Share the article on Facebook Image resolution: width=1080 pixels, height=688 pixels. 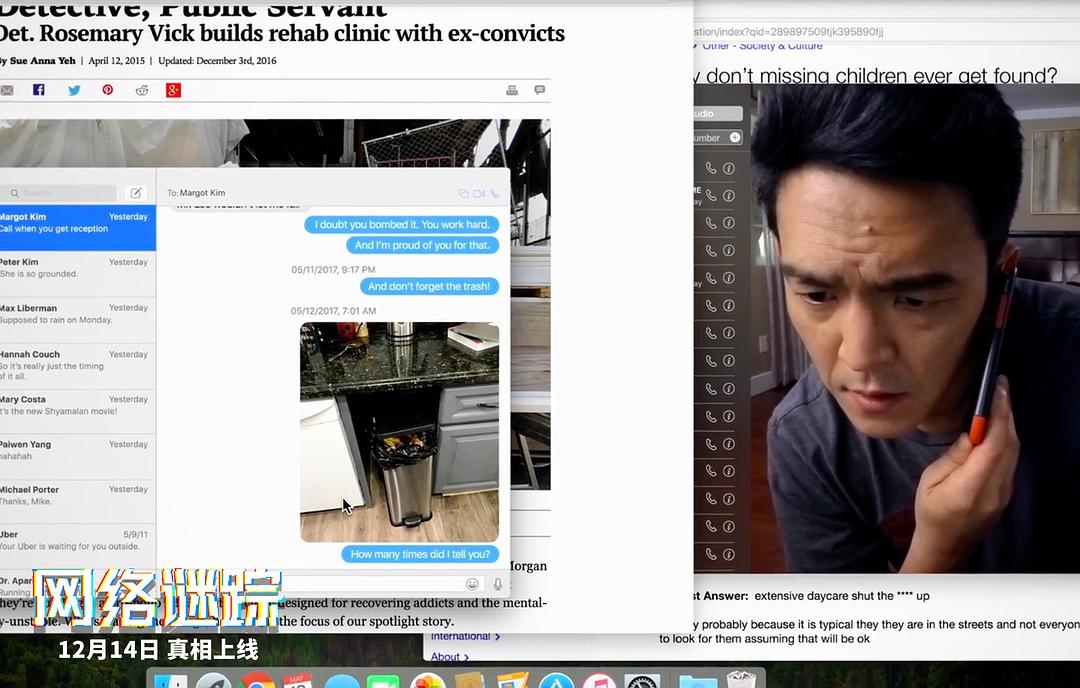(x=39, y=90)
